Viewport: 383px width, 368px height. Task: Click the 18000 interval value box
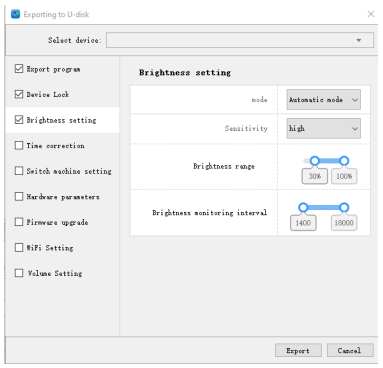(x=344, y=223)
